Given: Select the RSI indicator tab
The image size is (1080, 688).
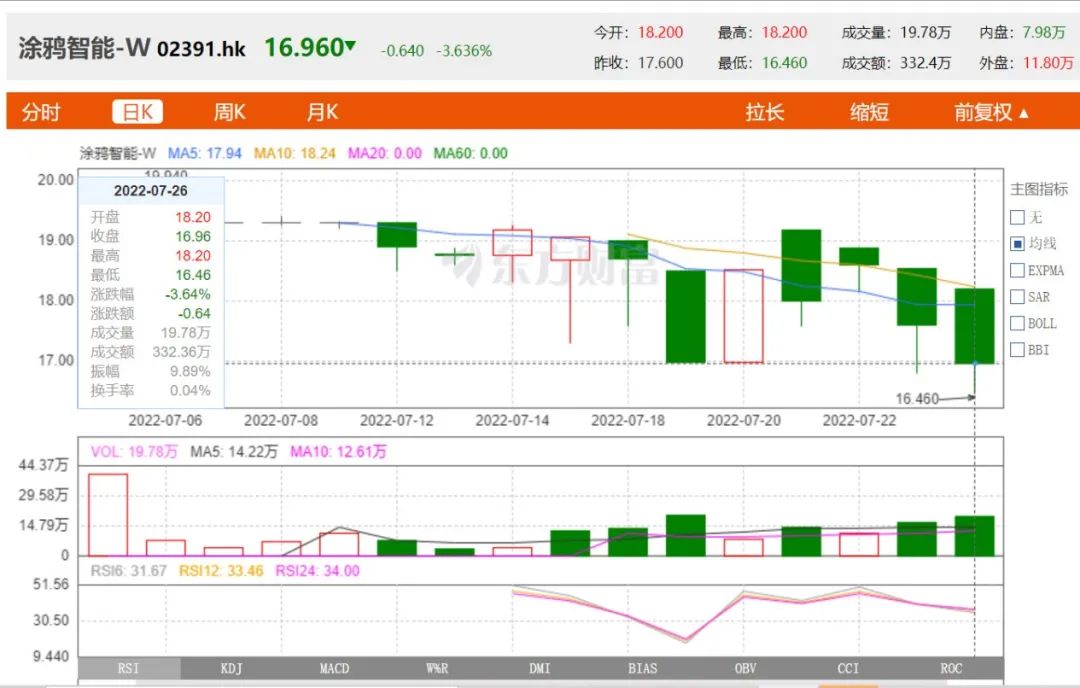Looking at the screenshot, I should coord(129,668).
